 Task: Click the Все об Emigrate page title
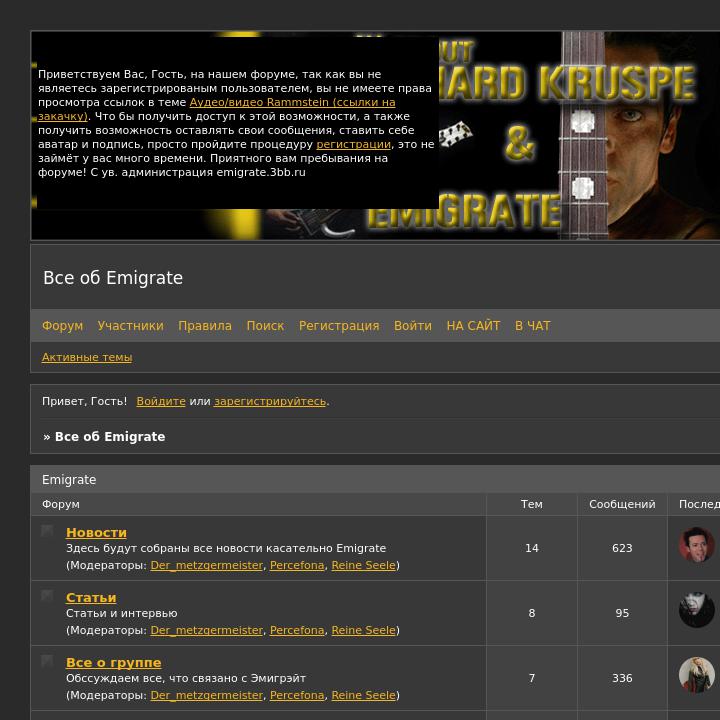point(113,278)
